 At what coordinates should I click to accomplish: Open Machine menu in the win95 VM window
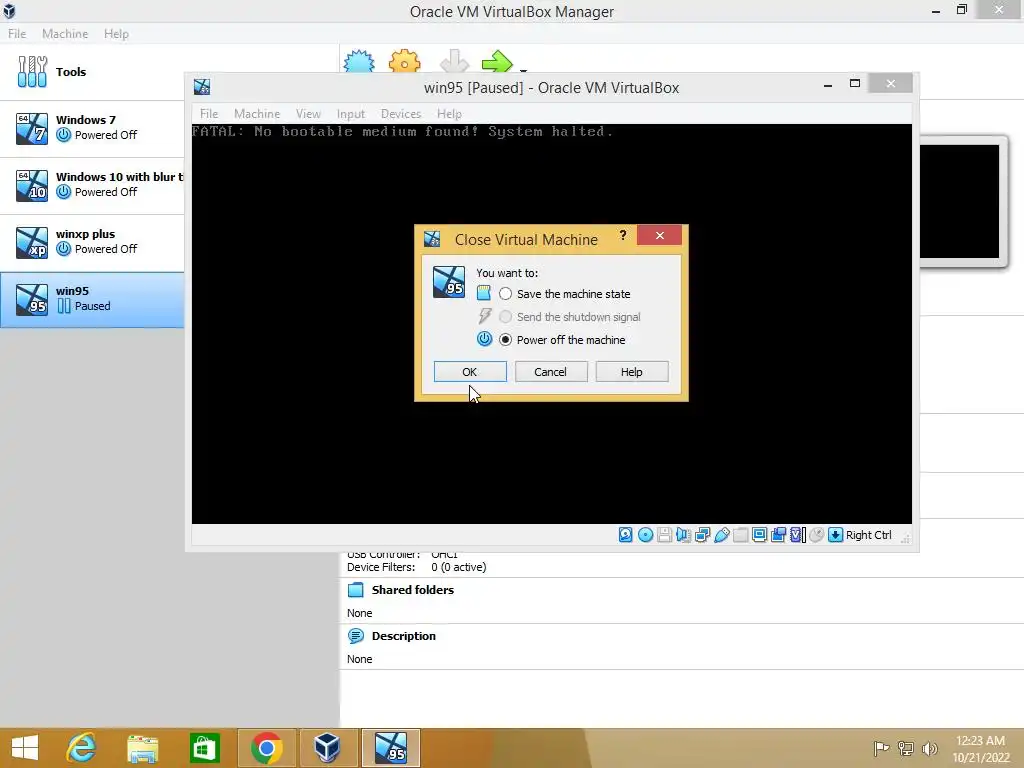tap(257, 114)
